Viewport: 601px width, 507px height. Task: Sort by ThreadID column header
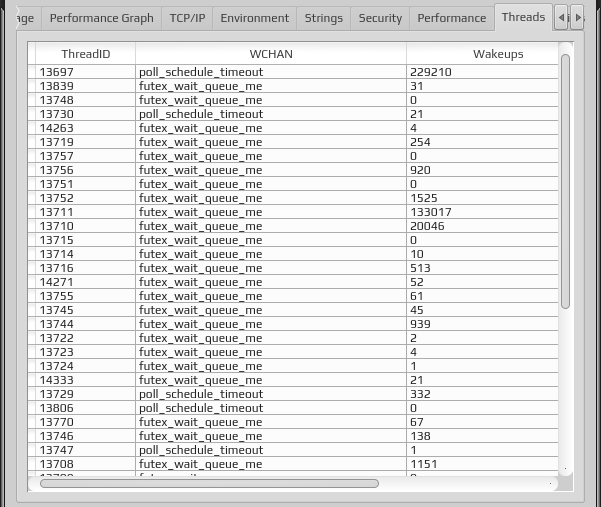[x=85, y=54]
